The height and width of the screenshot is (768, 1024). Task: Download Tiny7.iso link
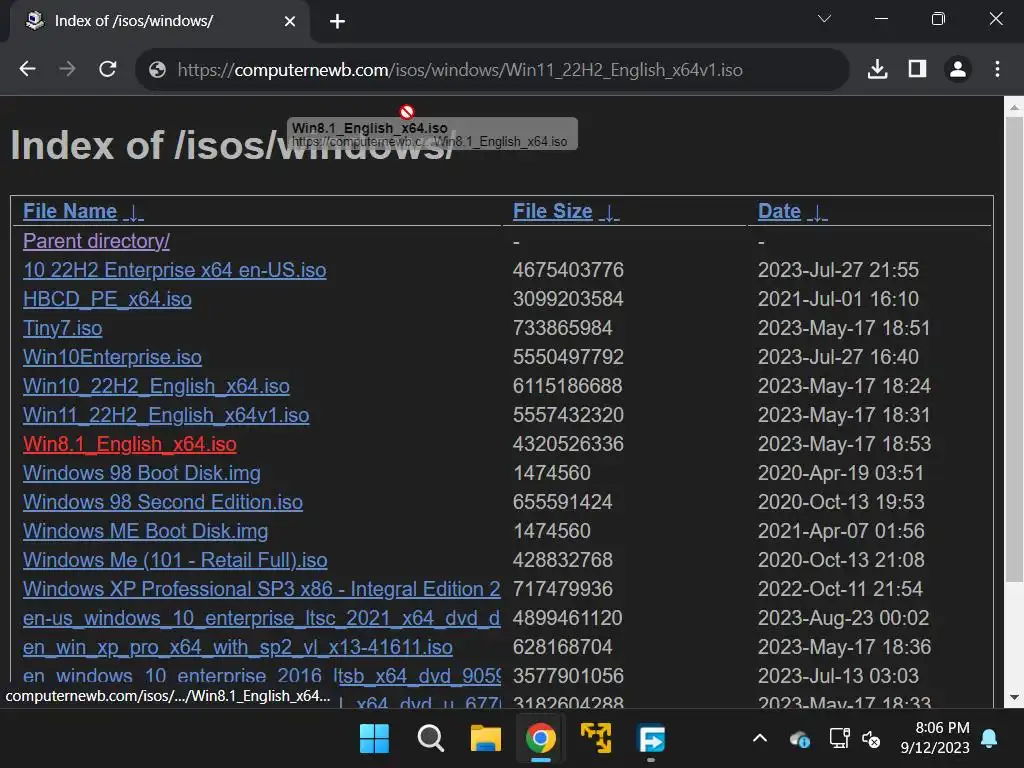click(x=63, y=328)
